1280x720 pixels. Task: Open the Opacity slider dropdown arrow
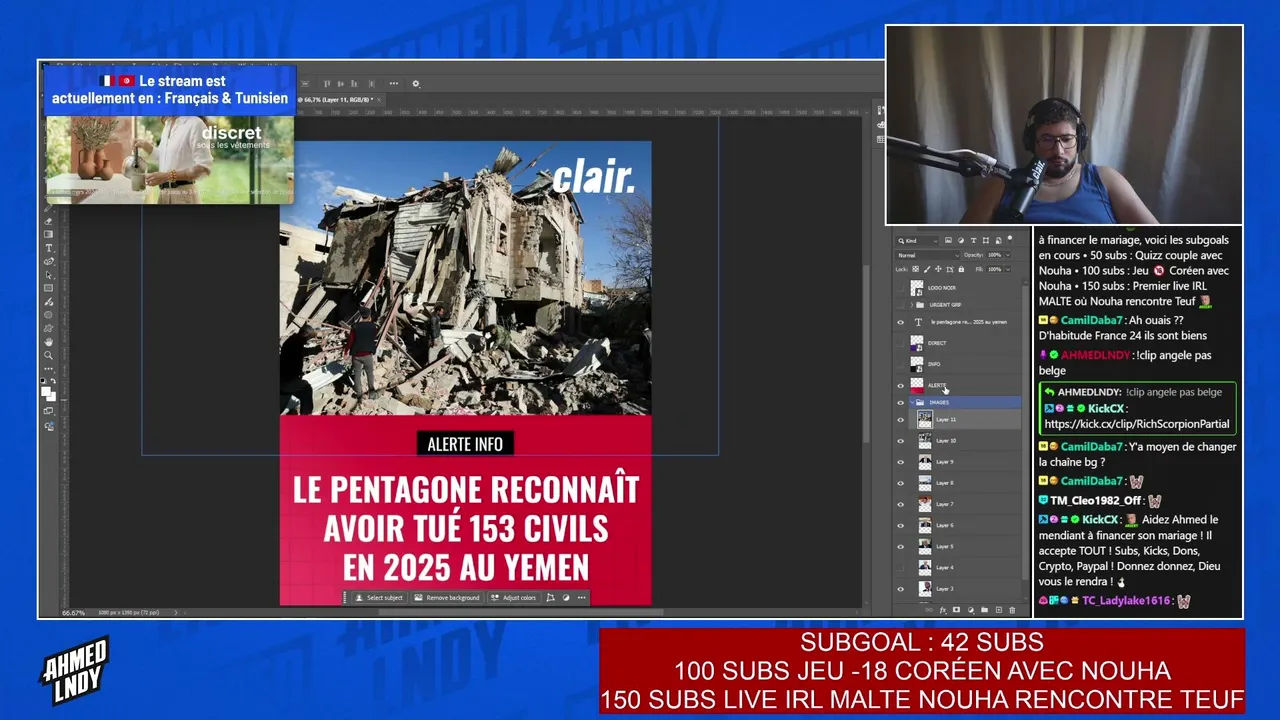pos(1008,255)
